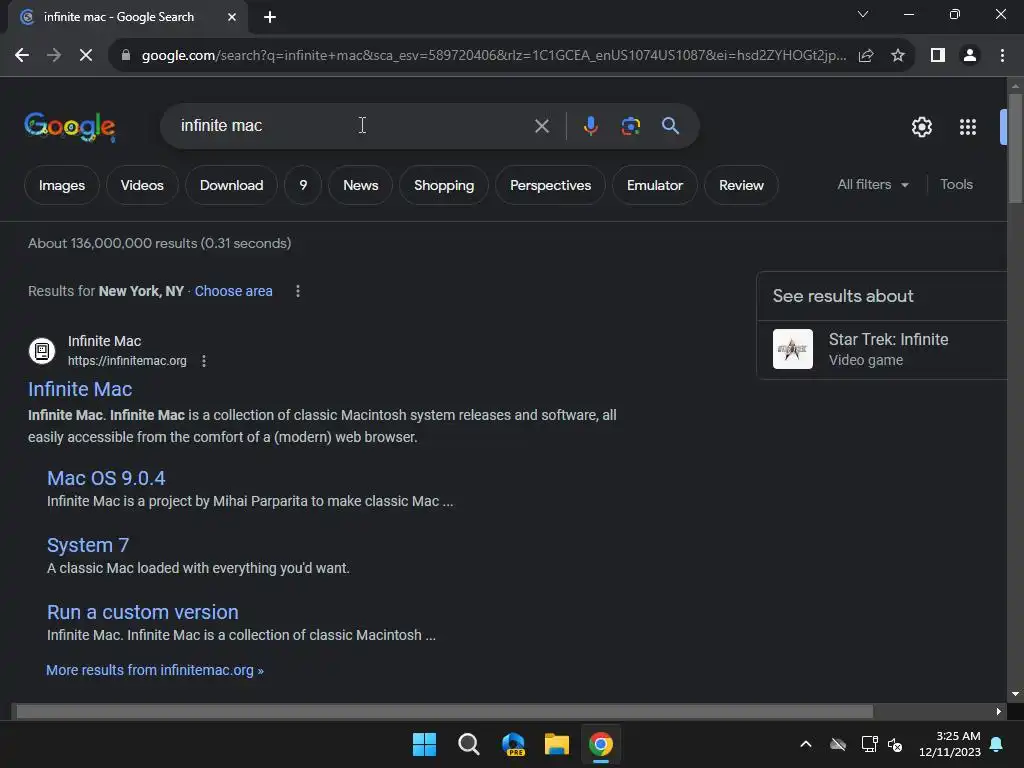This screenshot has width=1024, height=768.
Task: Click the Infinite Mac site favicon
Action: click(42, 351)
